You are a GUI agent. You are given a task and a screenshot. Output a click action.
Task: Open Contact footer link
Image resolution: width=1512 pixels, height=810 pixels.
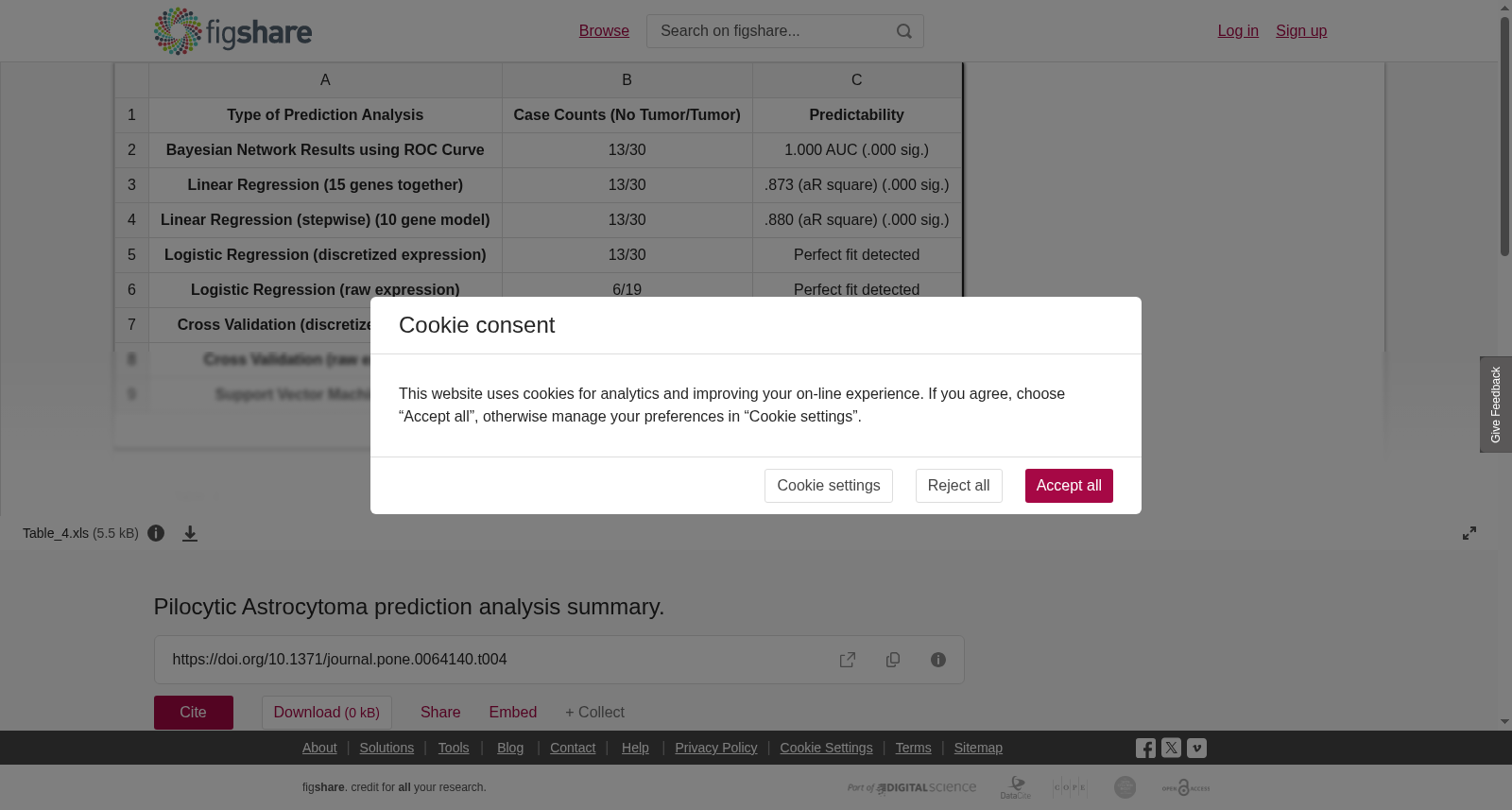pyautogui.click(x=573, y=748)
